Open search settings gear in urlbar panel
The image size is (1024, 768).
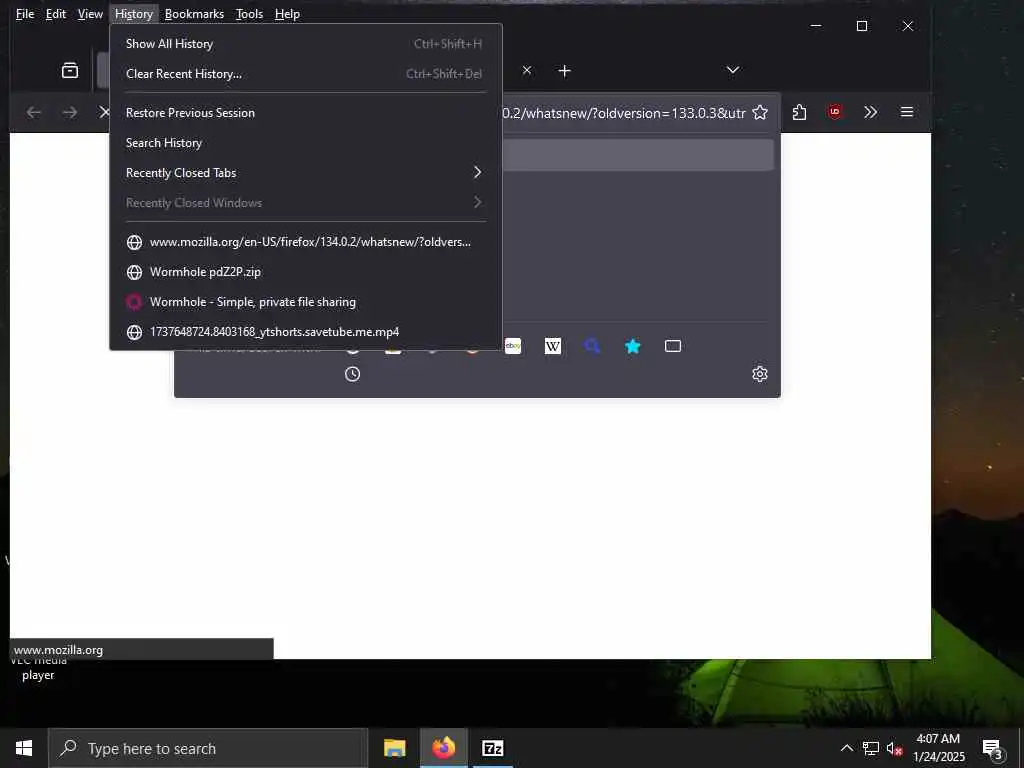760,374
